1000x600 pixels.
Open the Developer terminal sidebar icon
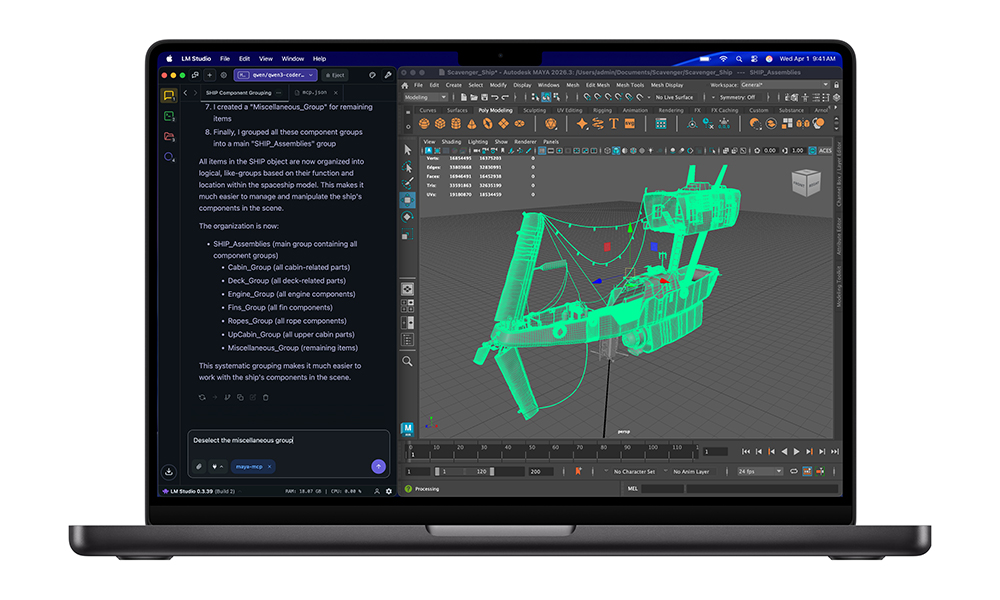pos(169,116)
